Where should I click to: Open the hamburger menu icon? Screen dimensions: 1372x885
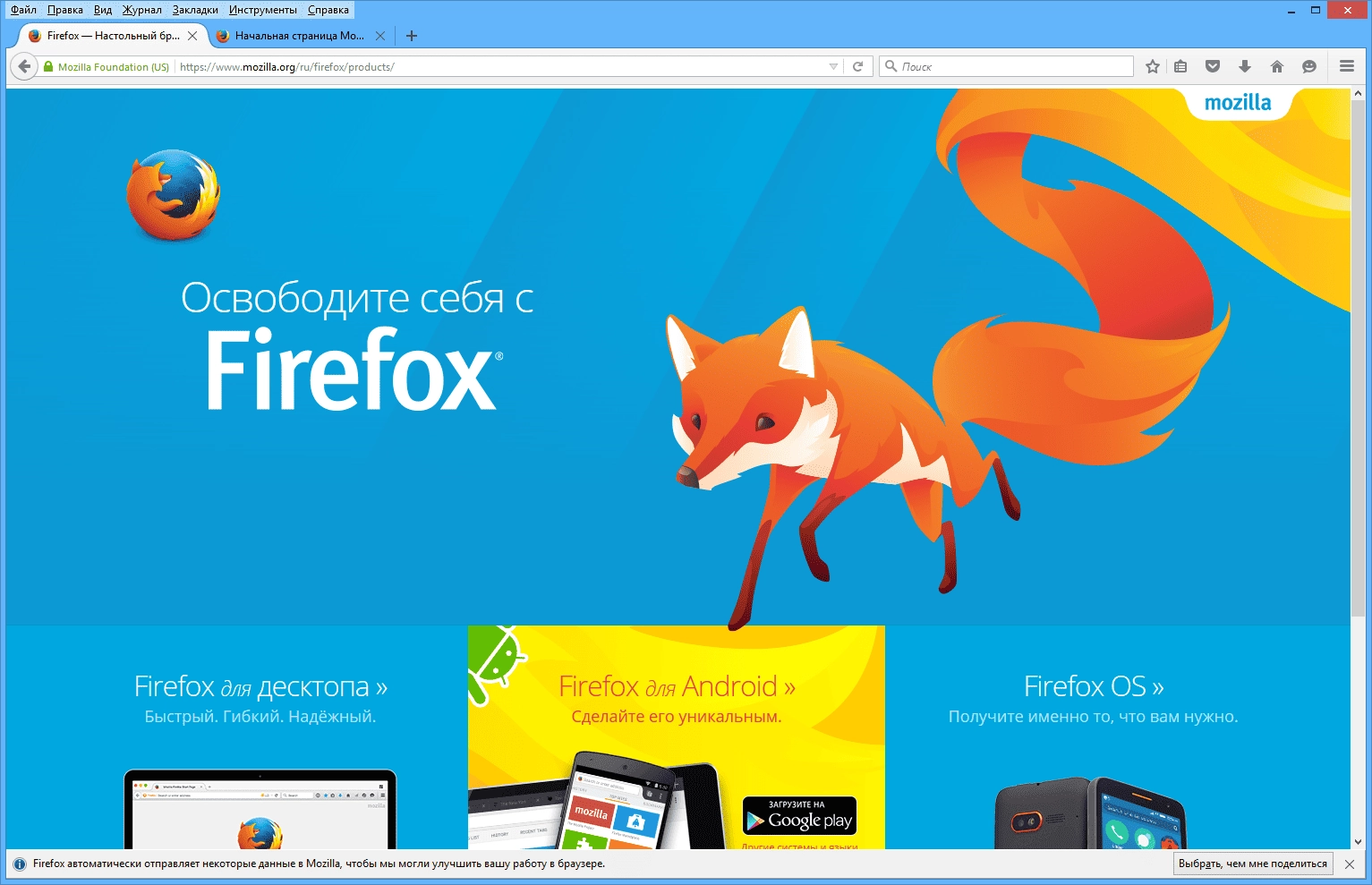point(1346,66)
